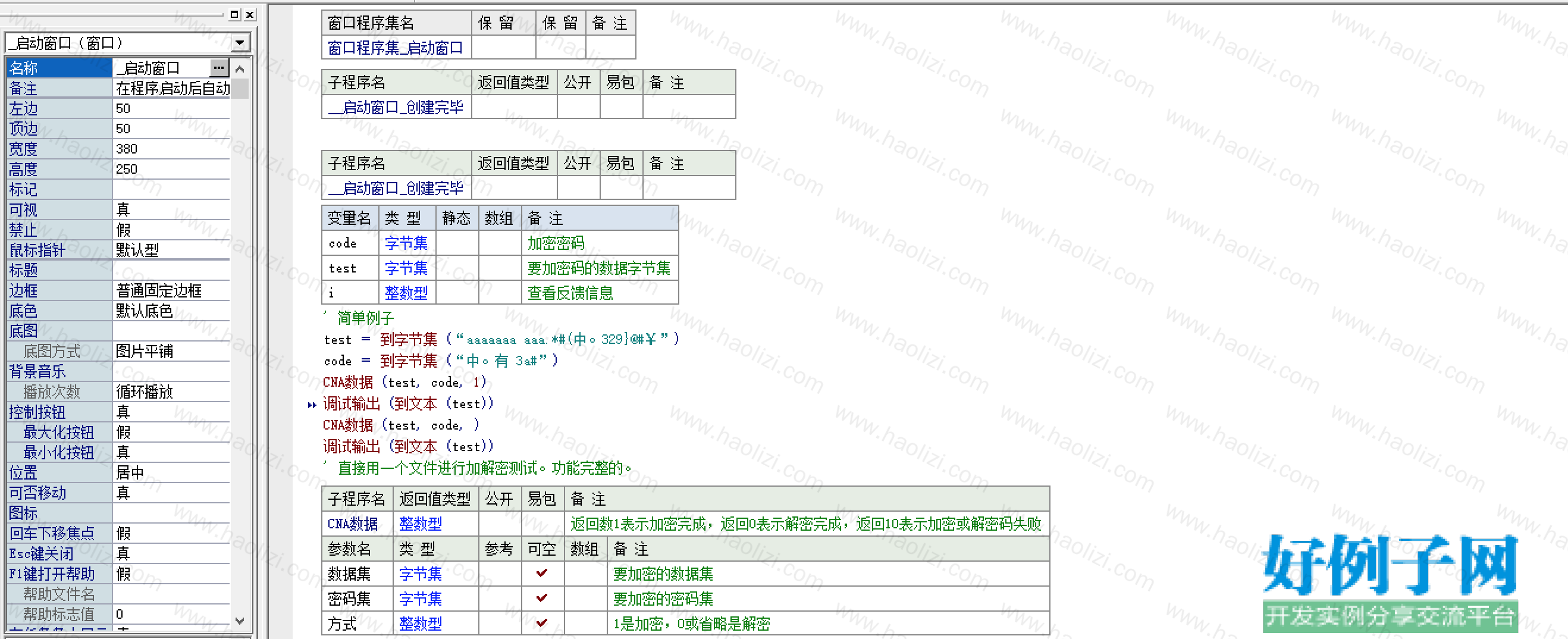1568x639 pixels.
Task: Toggle 可空 checkmark for 方式 parameter
Action: click(x=542, y=623)
